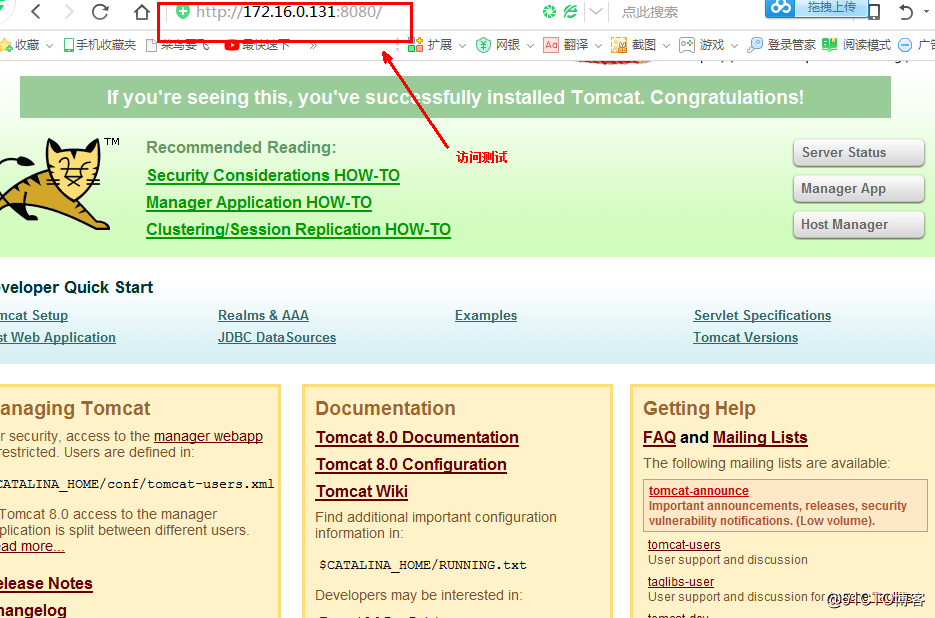Expand the 收藏 dropdown arrow

[x=49, y=45]
